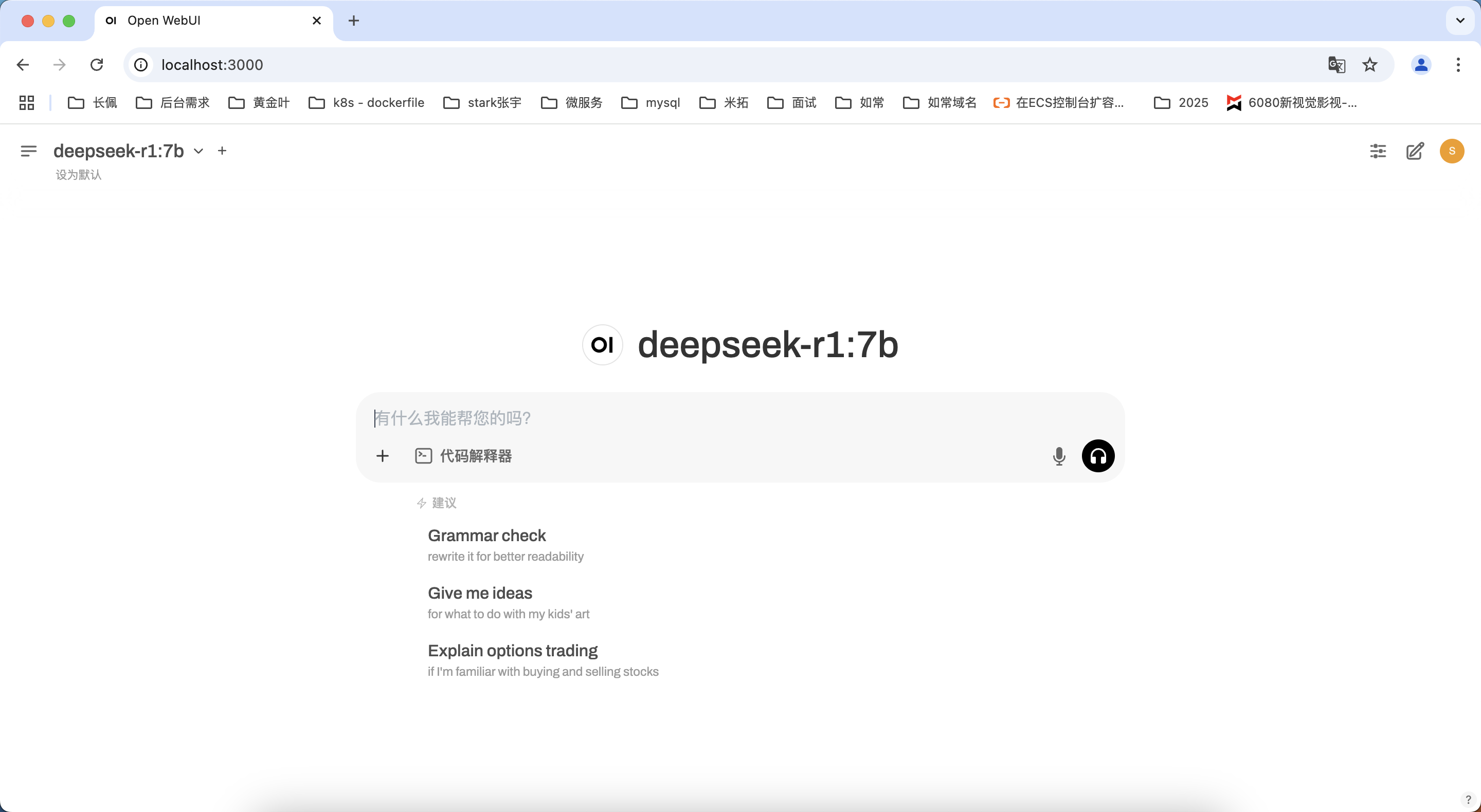Open the 长佩 bookmark folder

pyautogui.click(x=93, y=103)
